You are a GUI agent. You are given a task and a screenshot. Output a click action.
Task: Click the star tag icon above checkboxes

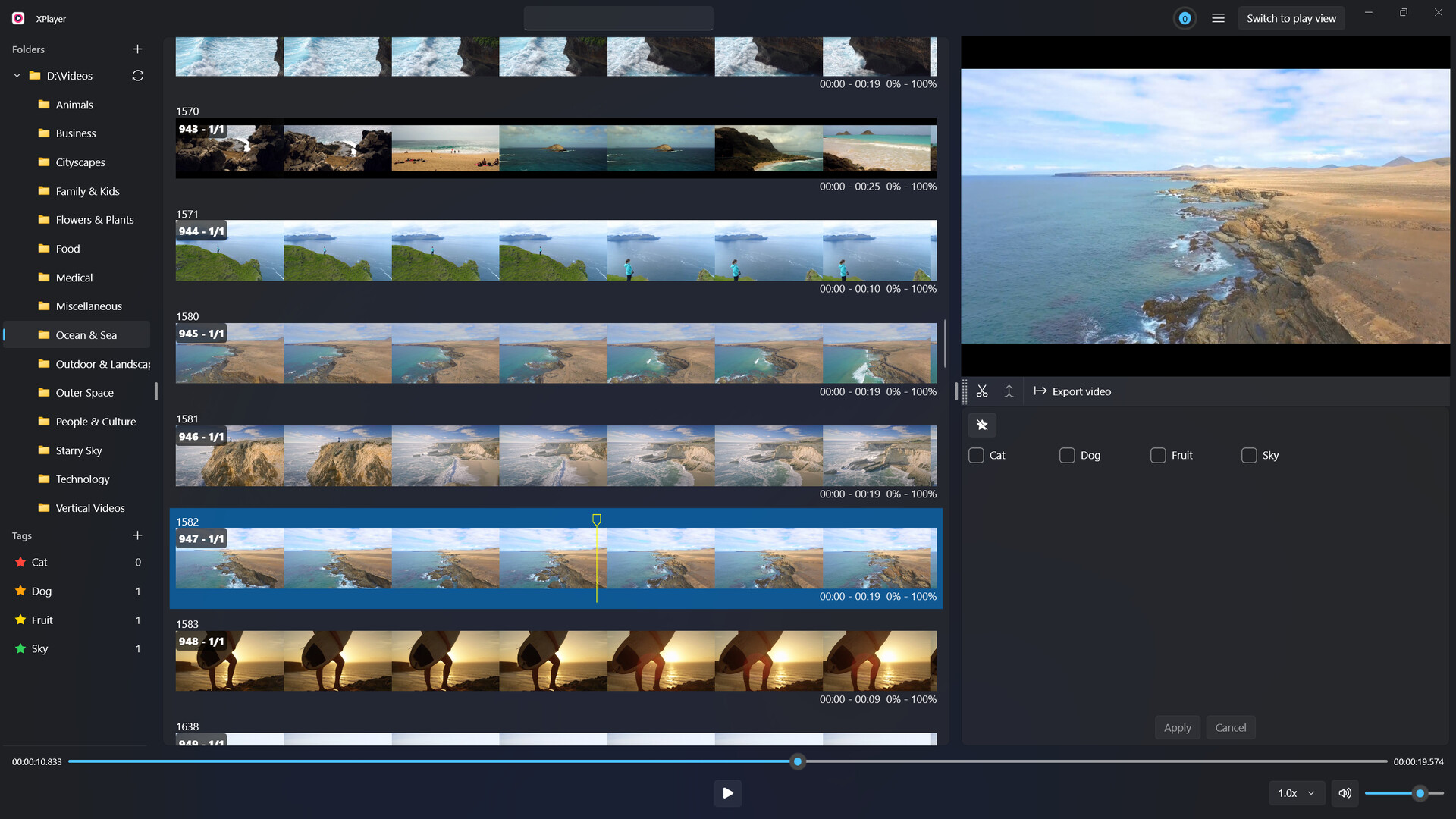point(982,425)
